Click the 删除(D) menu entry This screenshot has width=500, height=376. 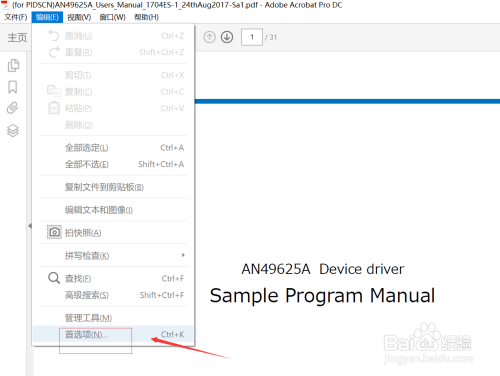click(x=113, y=125)
